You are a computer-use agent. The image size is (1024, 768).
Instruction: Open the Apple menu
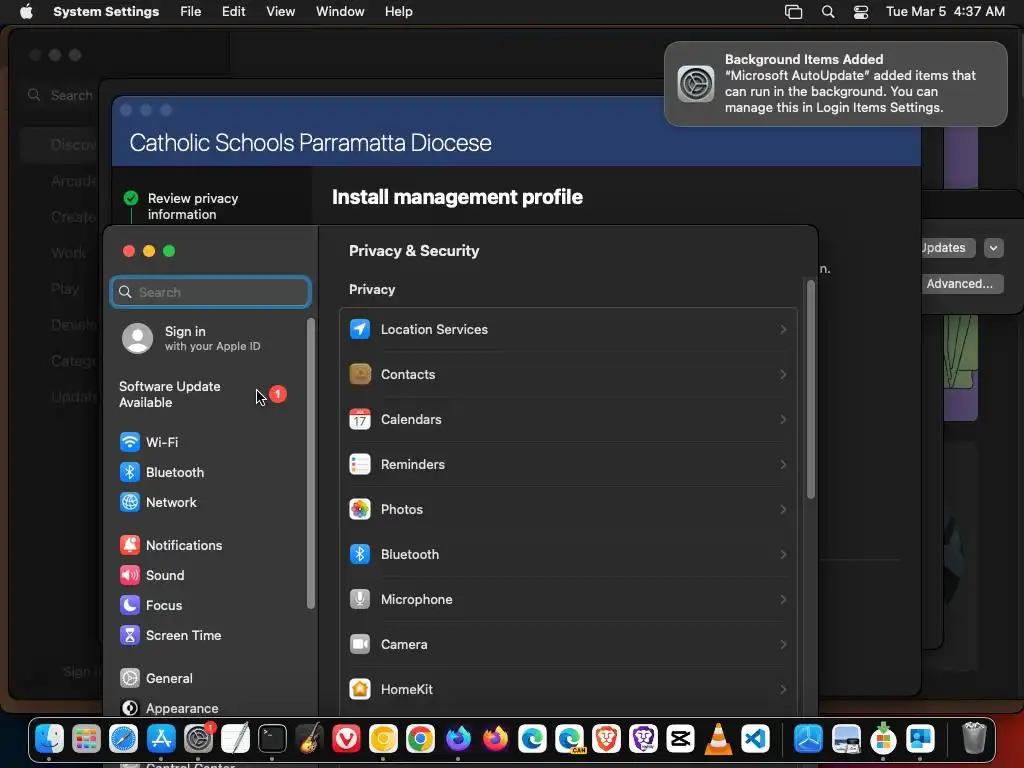coord(26,12)
